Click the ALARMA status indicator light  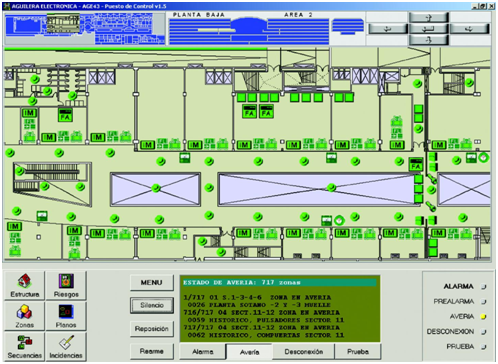tap(483, 286)
